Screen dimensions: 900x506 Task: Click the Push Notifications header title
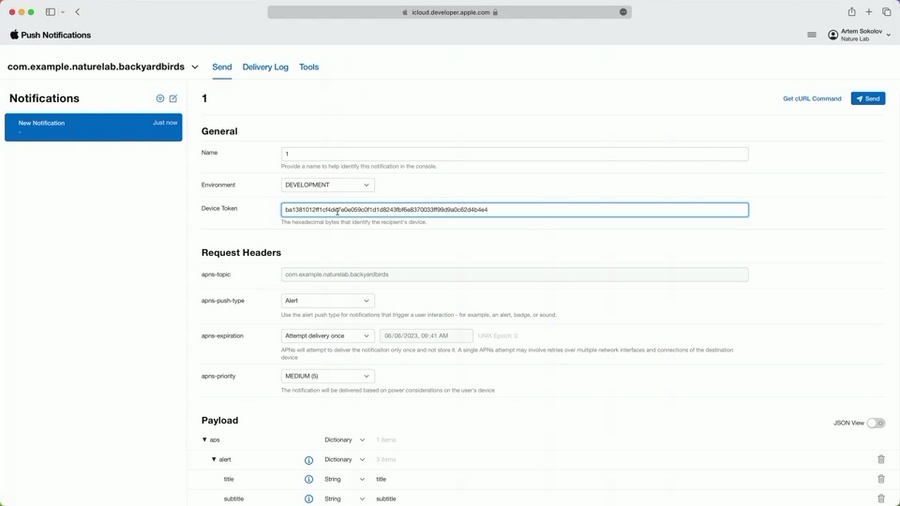pos(56,35)
